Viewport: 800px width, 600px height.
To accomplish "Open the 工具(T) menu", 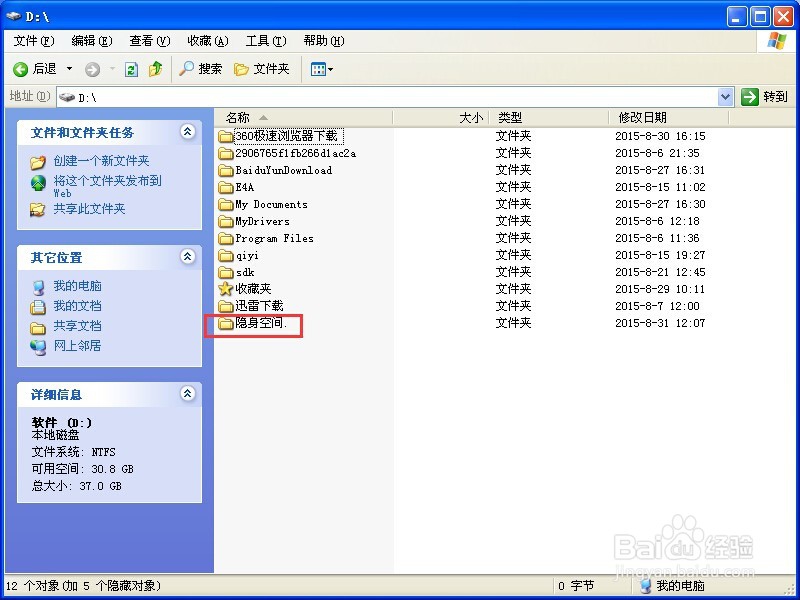I will (x=266, y=41).
